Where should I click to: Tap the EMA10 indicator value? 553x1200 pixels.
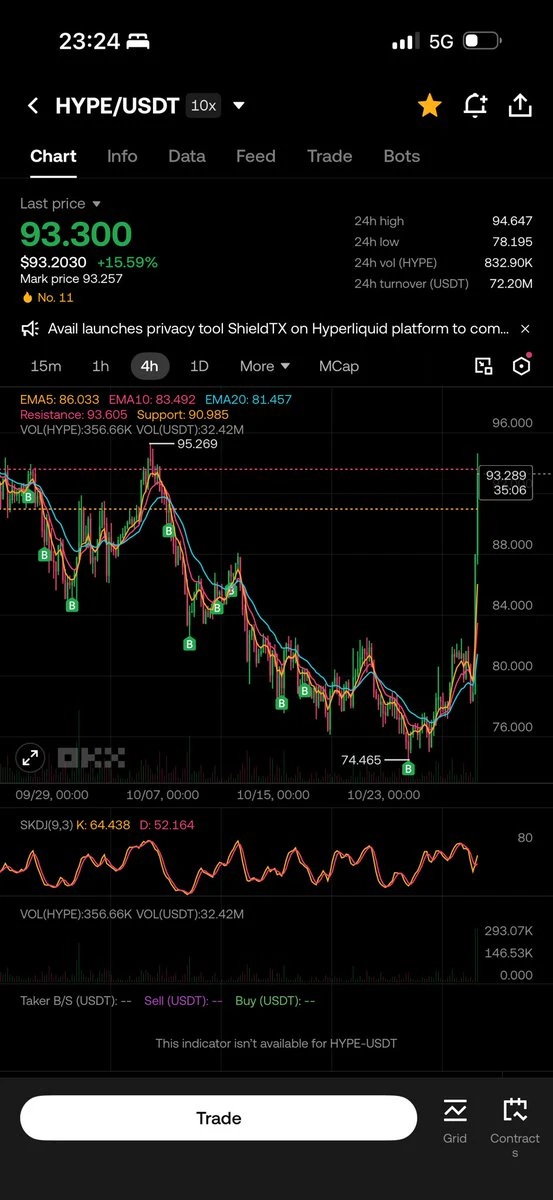(151, 399)
